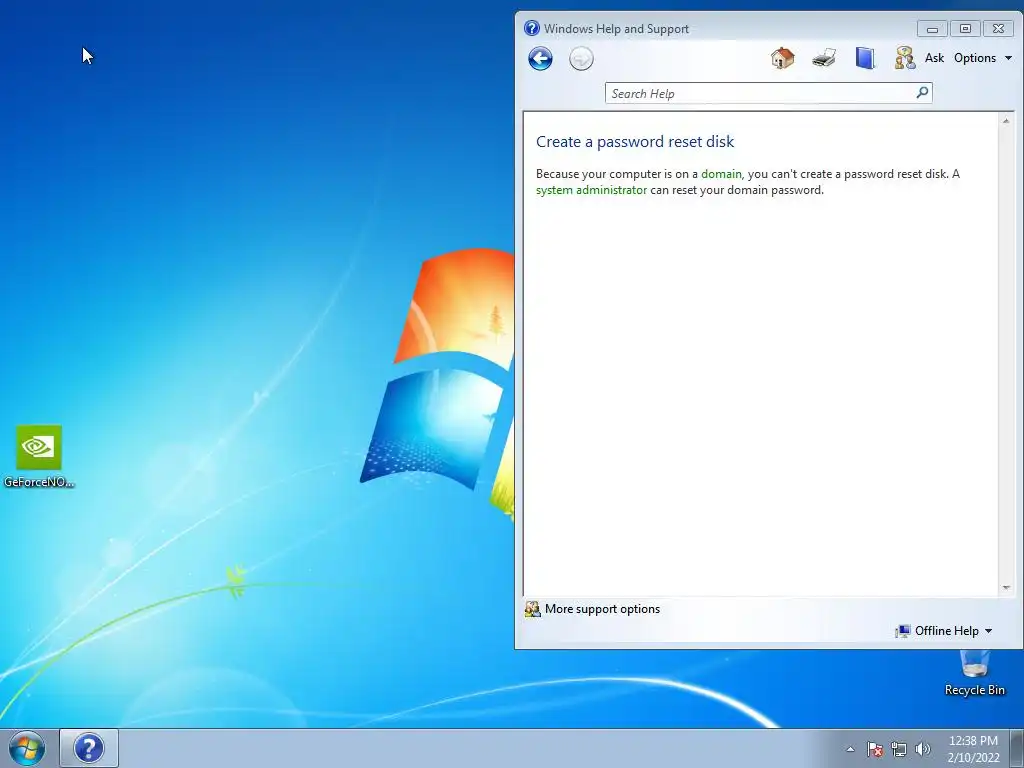Click the Search Help input field
The image size is (1024, 768).
(x=761, y=93)
